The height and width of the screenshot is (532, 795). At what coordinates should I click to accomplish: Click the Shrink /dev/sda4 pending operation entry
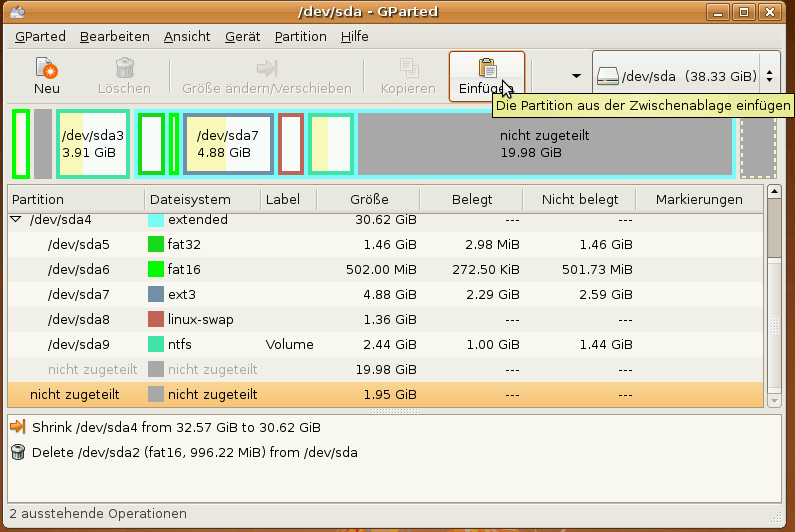pos(176,427)
